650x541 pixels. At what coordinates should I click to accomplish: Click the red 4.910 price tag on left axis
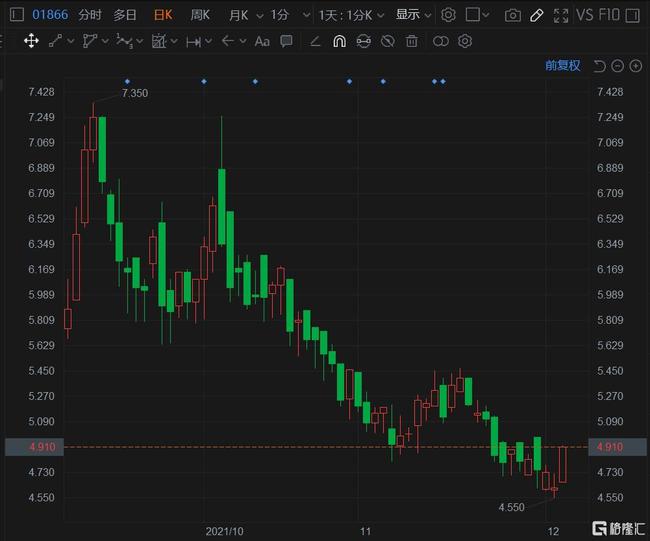pos(34,447)
